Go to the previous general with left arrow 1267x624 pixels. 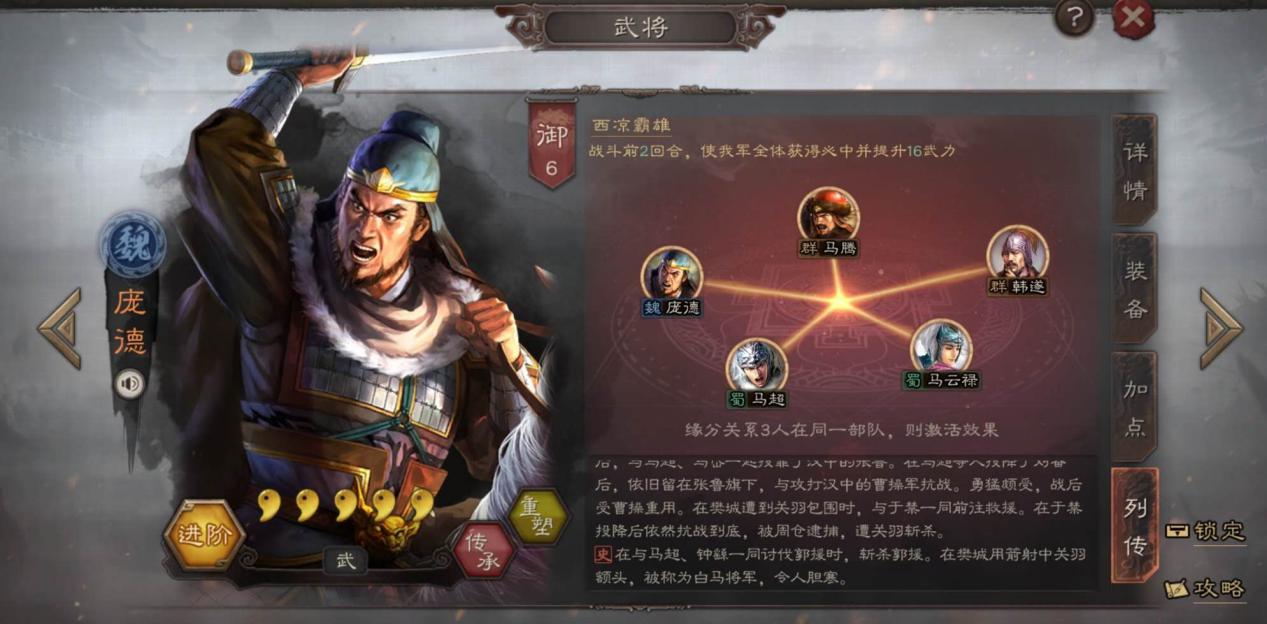click(59, 329)
